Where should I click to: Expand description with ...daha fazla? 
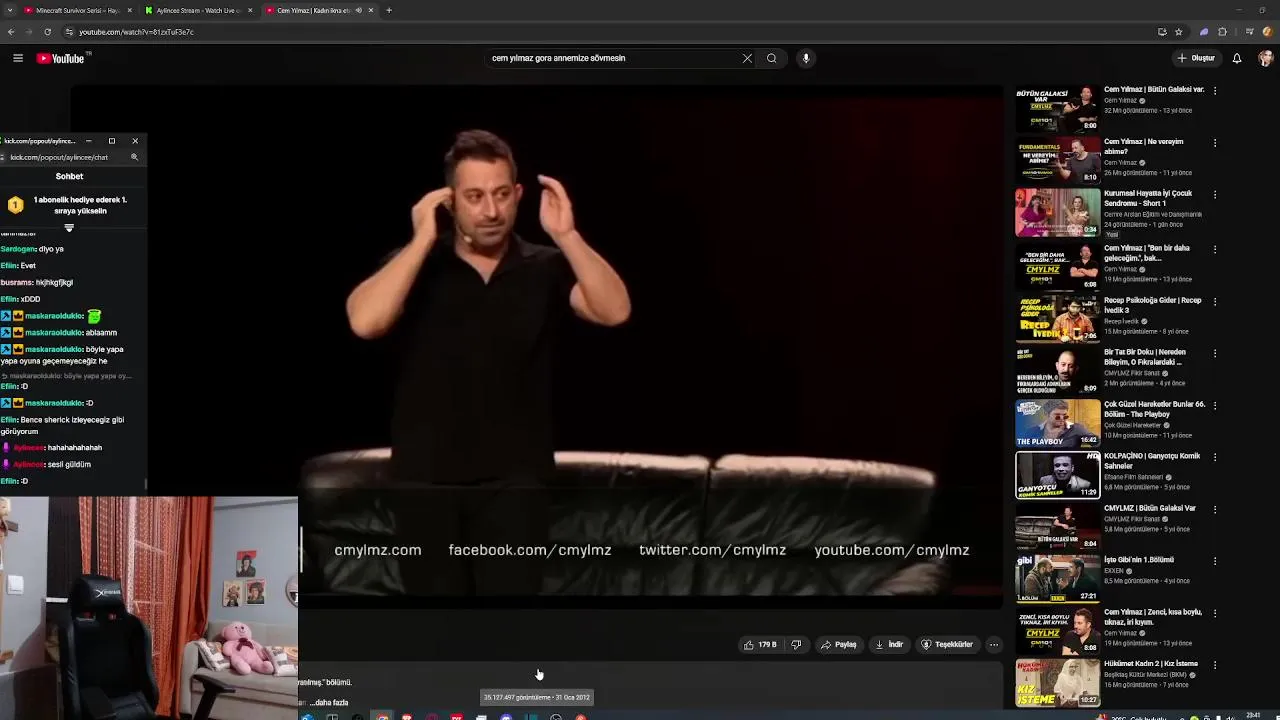pyautogui.click(x=331, y=703)
